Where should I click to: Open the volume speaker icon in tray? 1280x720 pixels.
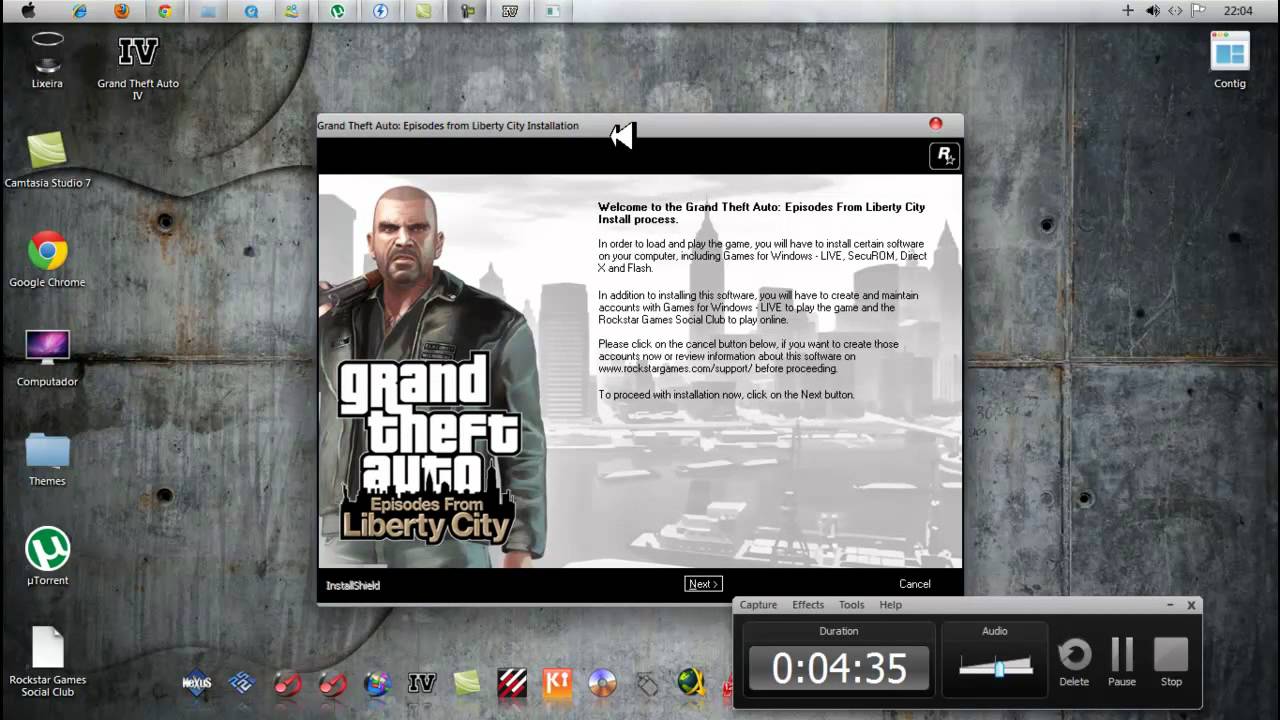[1152, 11]
